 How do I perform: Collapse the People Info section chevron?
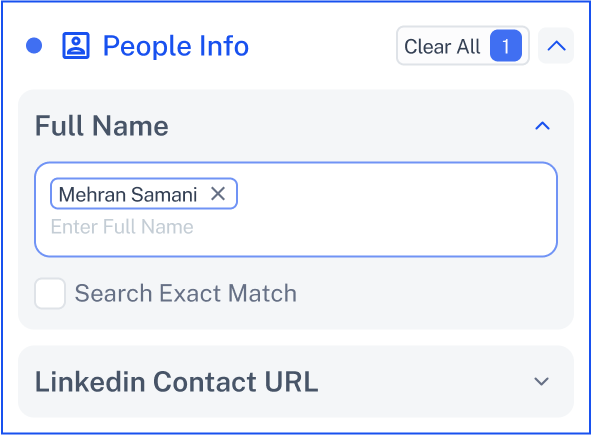[556, 46]
